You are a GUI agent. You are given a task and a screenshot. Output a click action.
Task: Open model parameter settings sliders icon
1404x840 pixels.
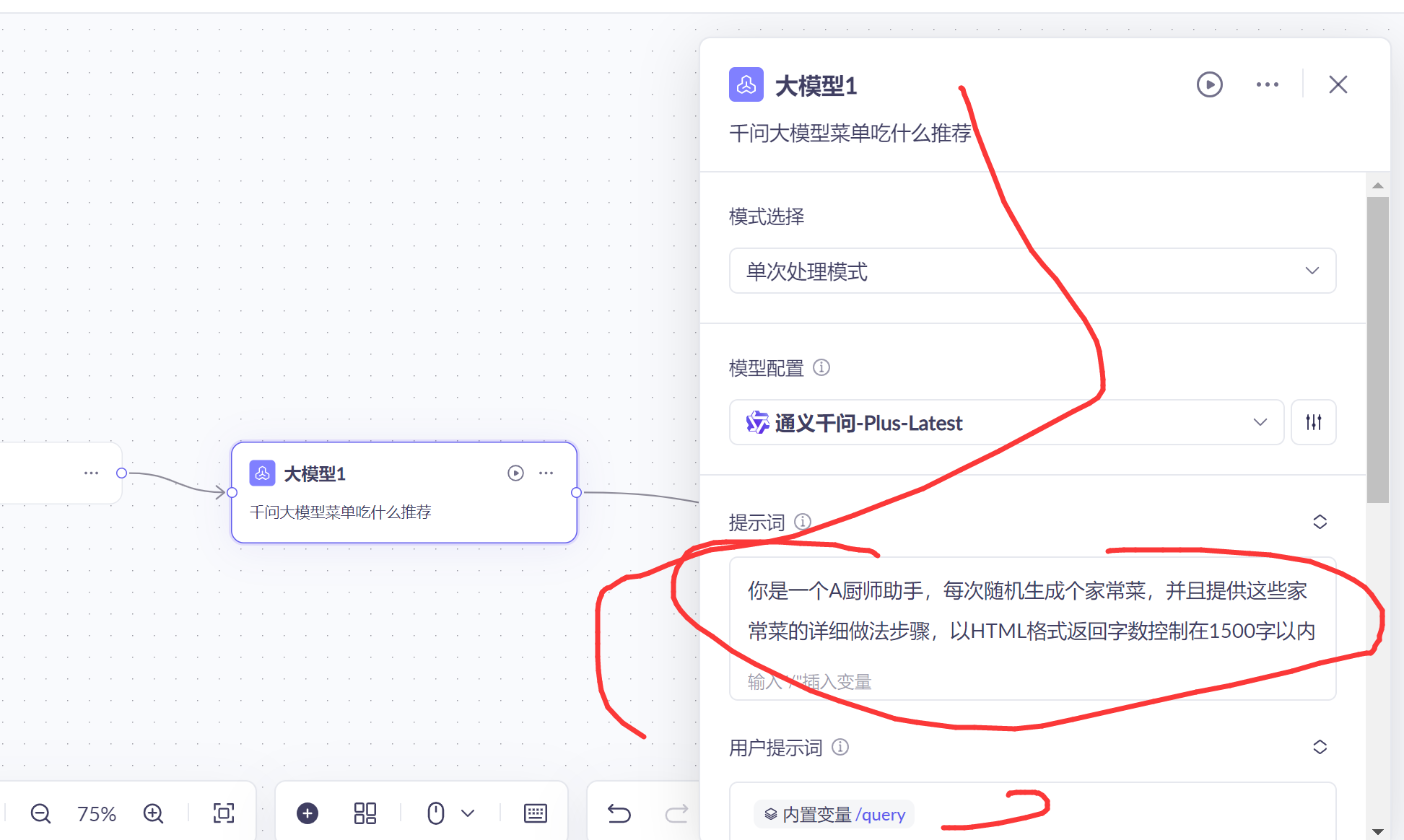coord(1313,422)
